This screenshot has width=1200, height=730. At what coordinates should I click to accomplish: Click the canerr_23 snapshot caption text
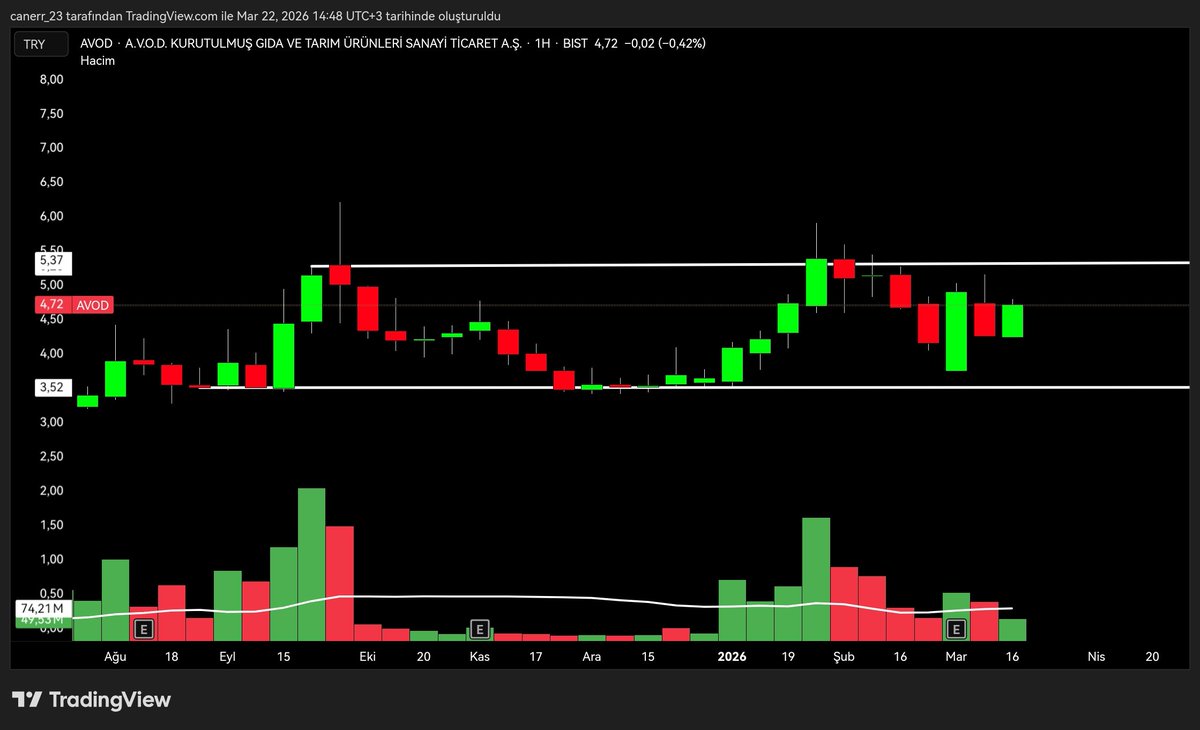click(257, 16)
